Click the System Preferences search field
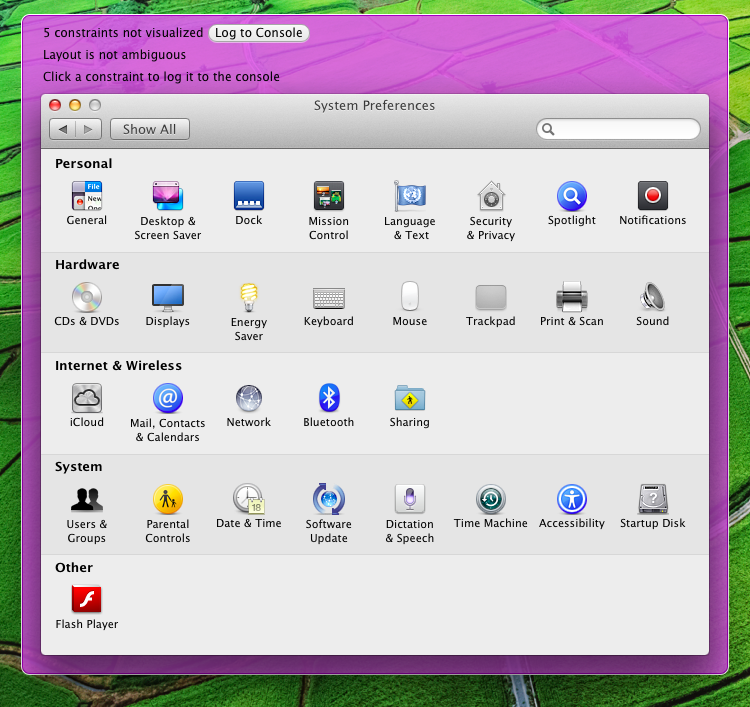Image resolution: width=750 pixels, height=707 pixels. (x=618, y=129)
